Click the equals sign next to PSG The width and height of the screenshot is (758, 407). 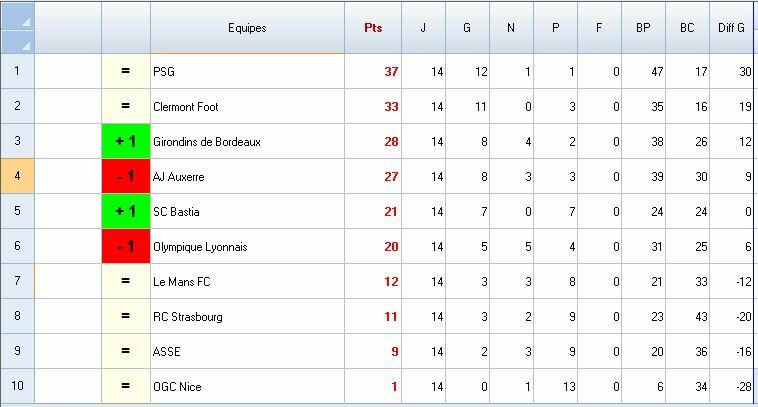(x=126, y=72)
